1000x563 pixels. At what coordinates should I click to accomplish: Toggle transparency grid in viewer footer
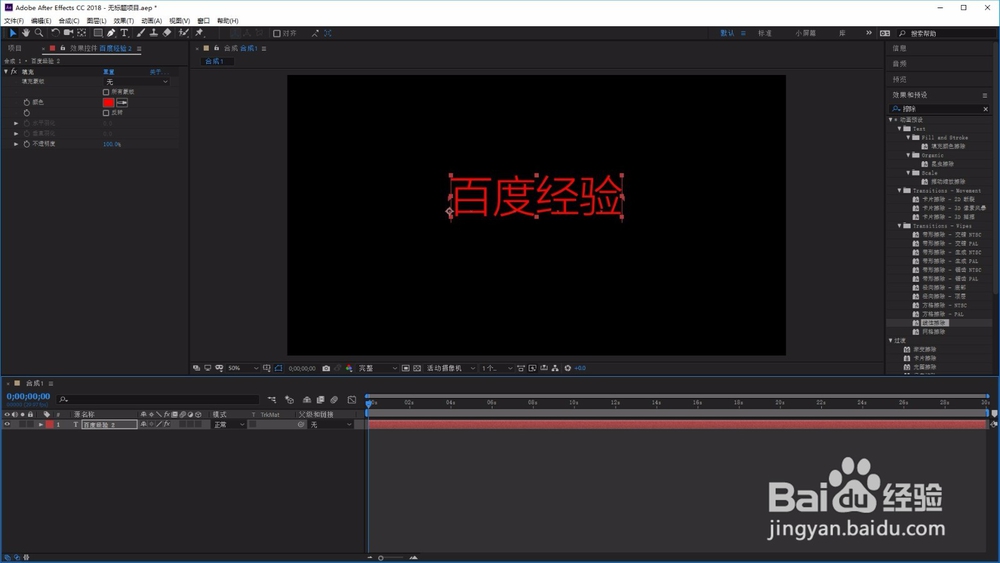click(416, 369)
